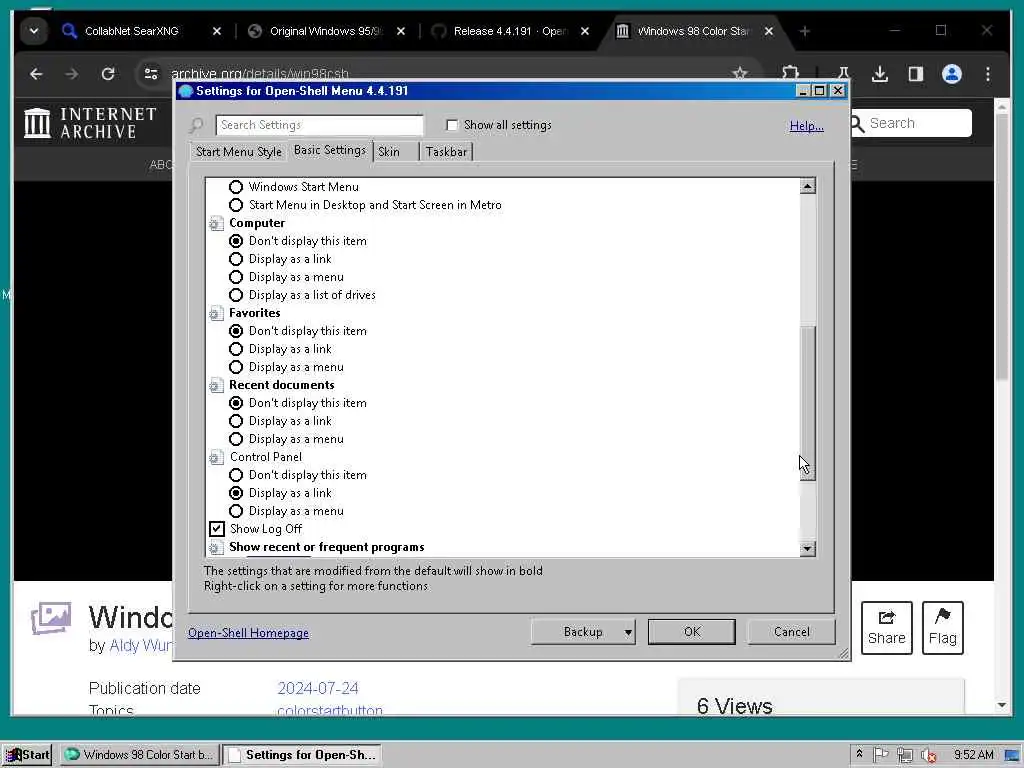
Task: Click the OK button
Action: [x=692, y=632]
